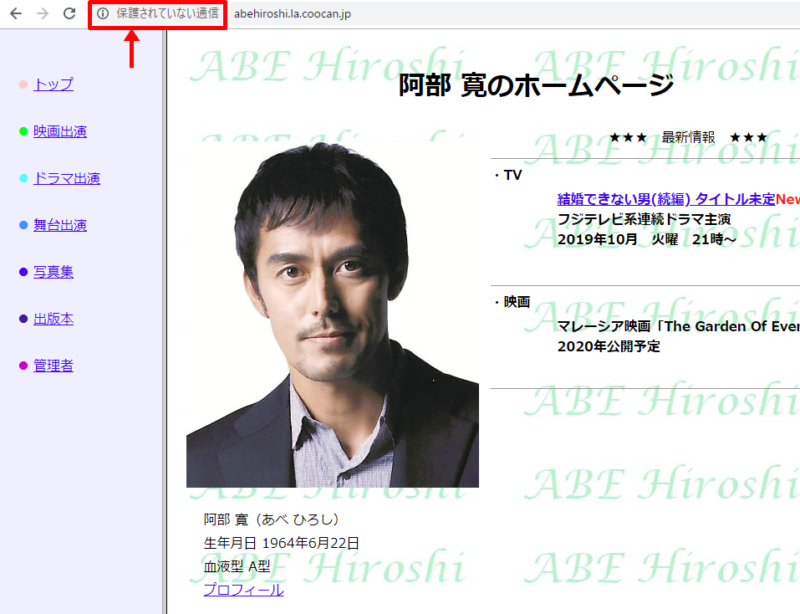800x614 pixels.
Task: Click the 生年月日 1964年6月22日 line
Action: click(x=281, y=543)
